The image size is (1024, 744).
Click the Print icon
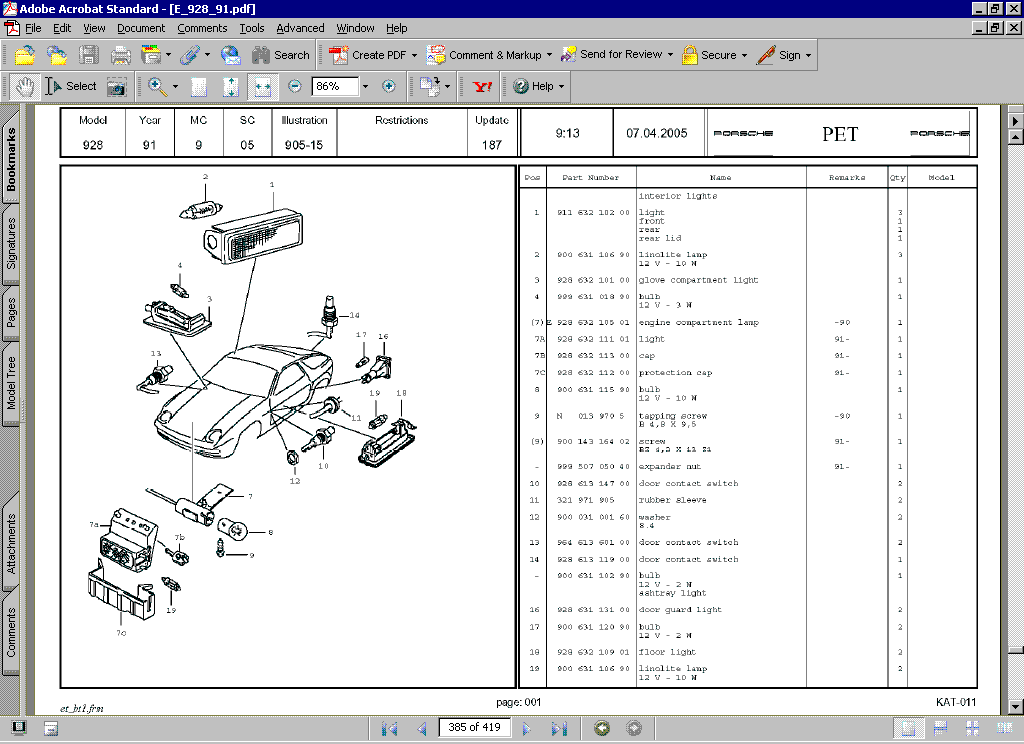point(121,55)
